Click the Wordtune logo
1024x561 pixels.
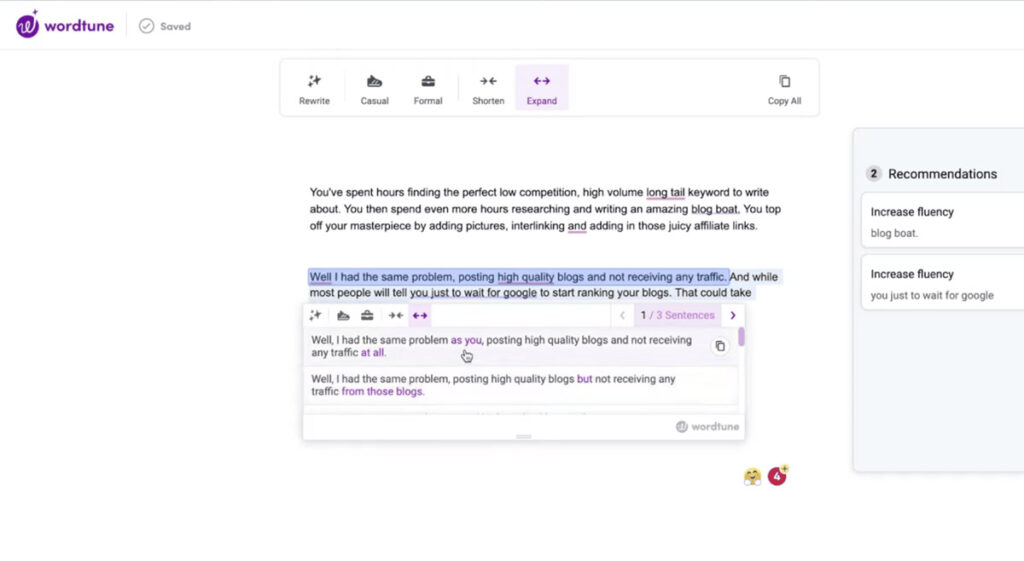pyautogui.click(x=64, y=25)
